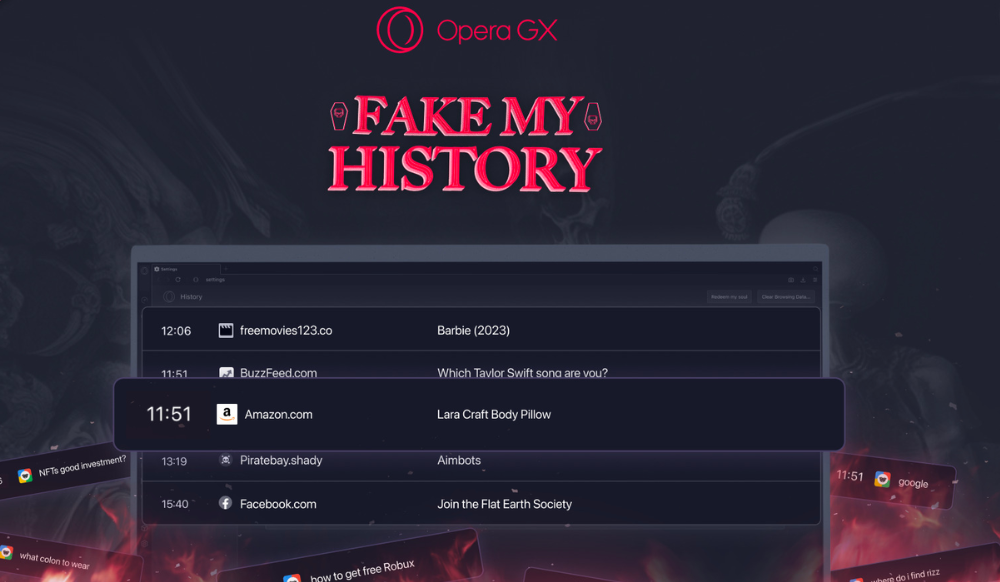Switch to the Settings tab
The width and height of the screenshot is (1000, 582).
point(170,268)
